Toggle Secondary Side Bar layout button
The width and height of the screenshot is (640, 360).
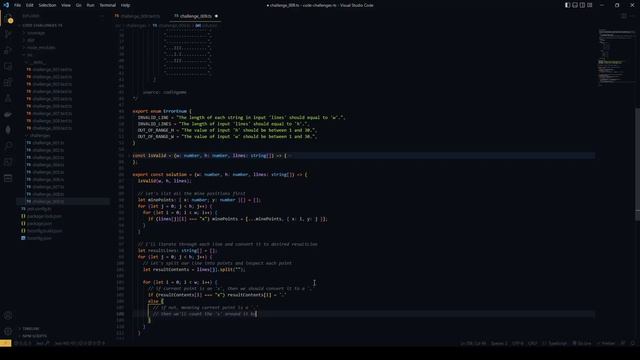click(582, 5)
